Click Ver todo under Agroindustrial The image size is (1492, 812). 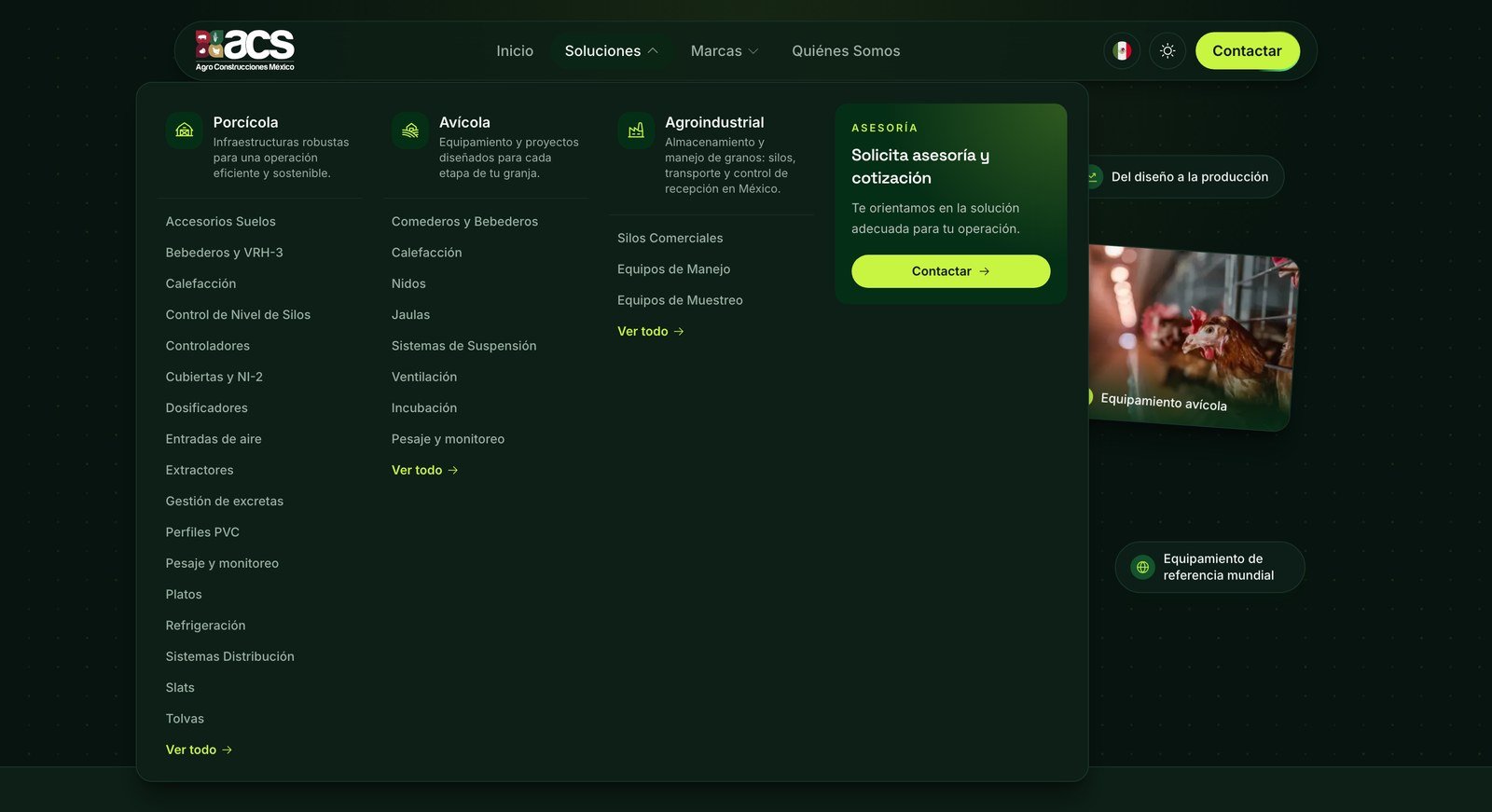[x=650, y=331]
